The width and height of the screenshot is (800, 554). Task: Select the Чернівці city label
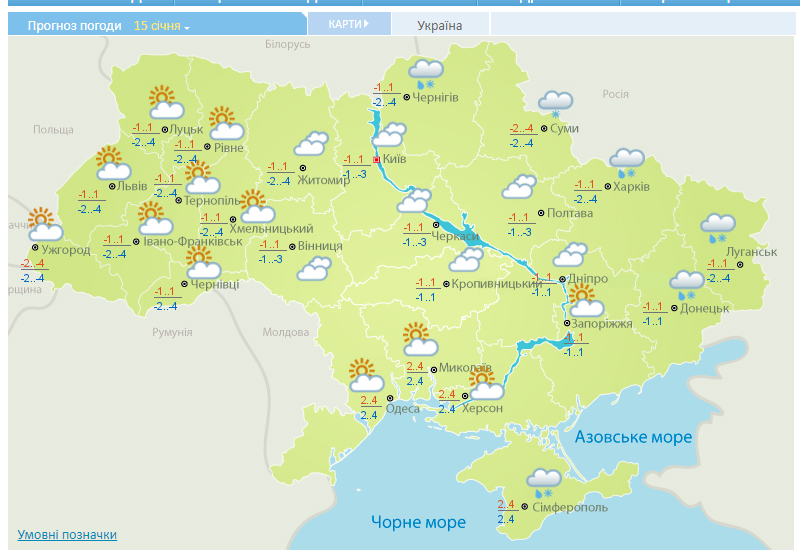215,284
